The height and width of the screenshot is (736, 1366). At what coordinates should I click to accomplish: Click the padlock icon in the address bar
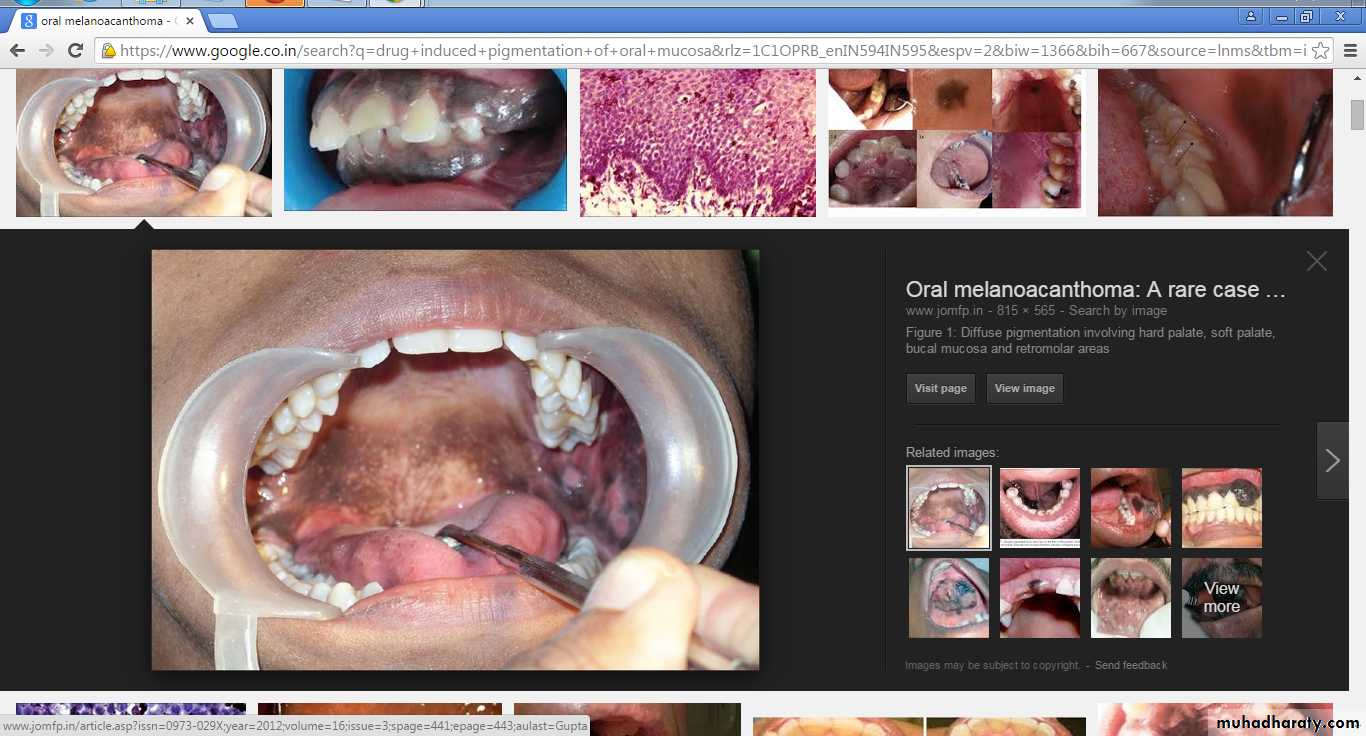108,51
